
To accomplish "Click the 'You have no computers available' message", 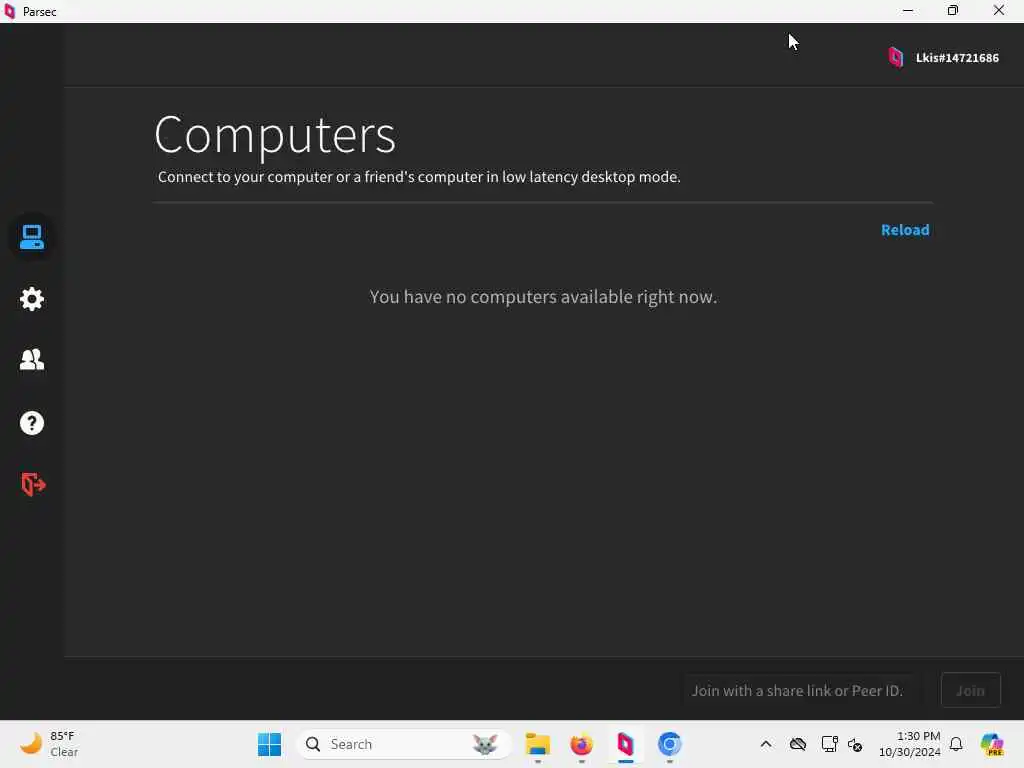I will pyautogui.click(x=543, y=297).
